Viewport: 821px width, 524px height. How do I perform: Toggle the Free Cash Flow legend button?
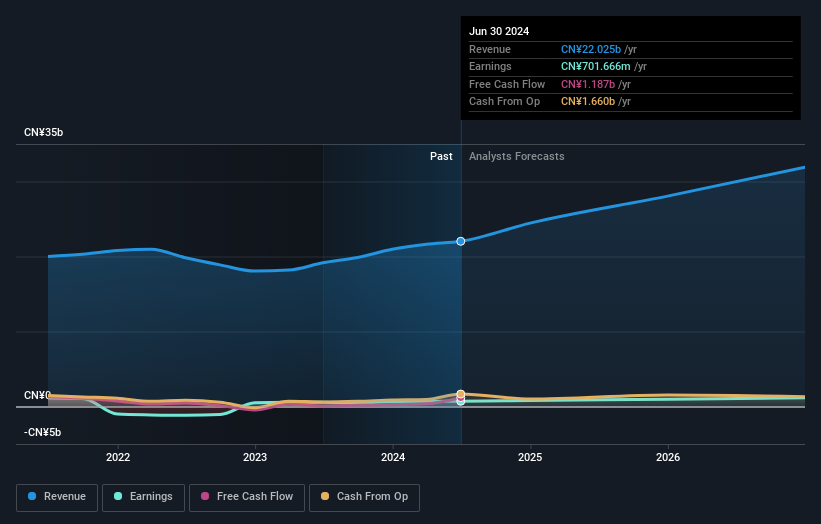coord(247,497)
